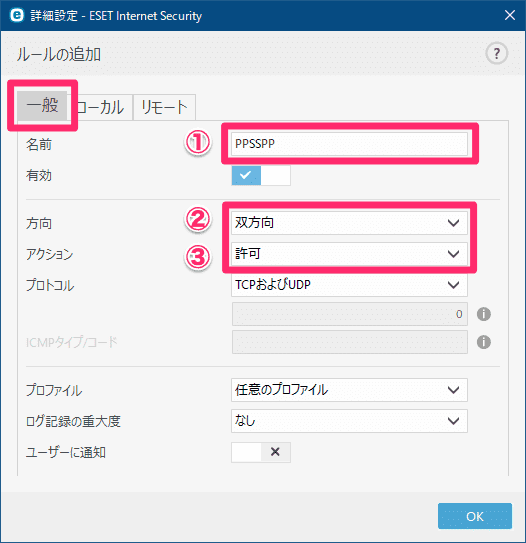Switch to the 一般 tab
The image size is (526, 543).
[x=42, y=106]
